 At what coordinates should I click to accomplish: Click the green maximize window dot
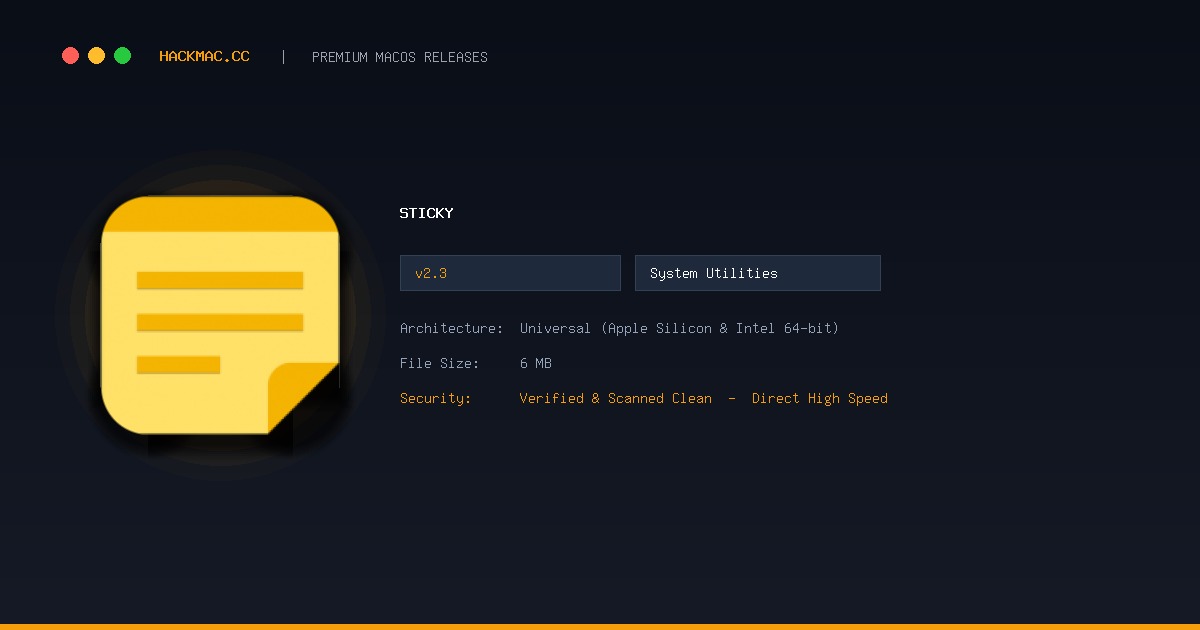point(122,56)
